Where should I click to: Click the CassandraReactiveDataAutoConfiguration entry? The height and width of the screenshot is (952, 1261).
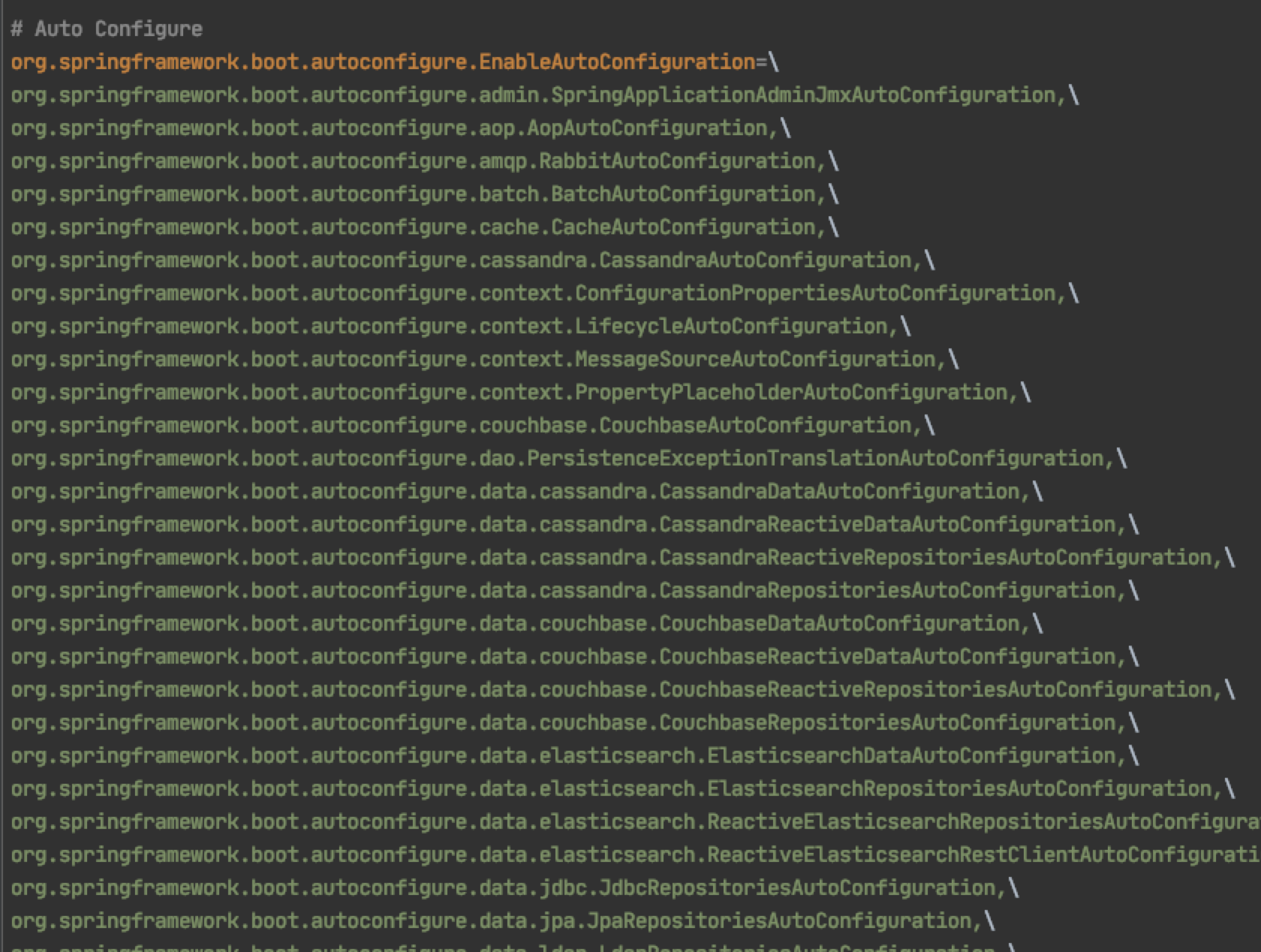(575, 525)
